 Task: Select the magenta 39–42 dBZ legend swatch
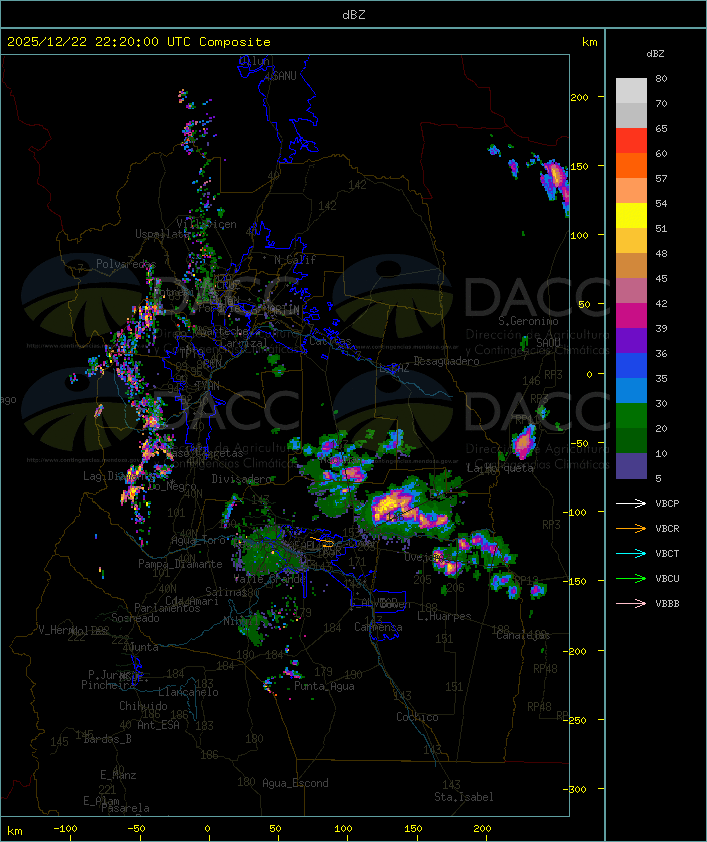[631, 316]
